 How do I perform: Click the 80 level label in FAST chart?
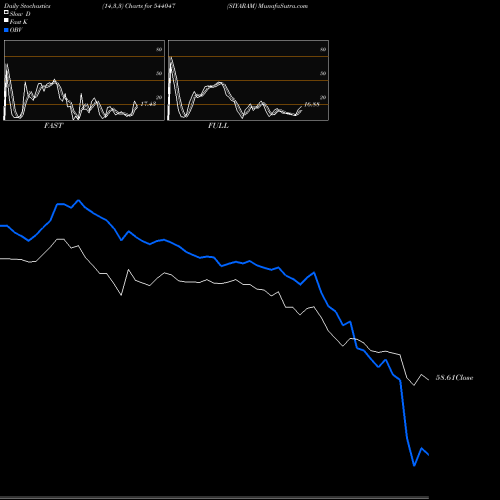pos(159,49)
